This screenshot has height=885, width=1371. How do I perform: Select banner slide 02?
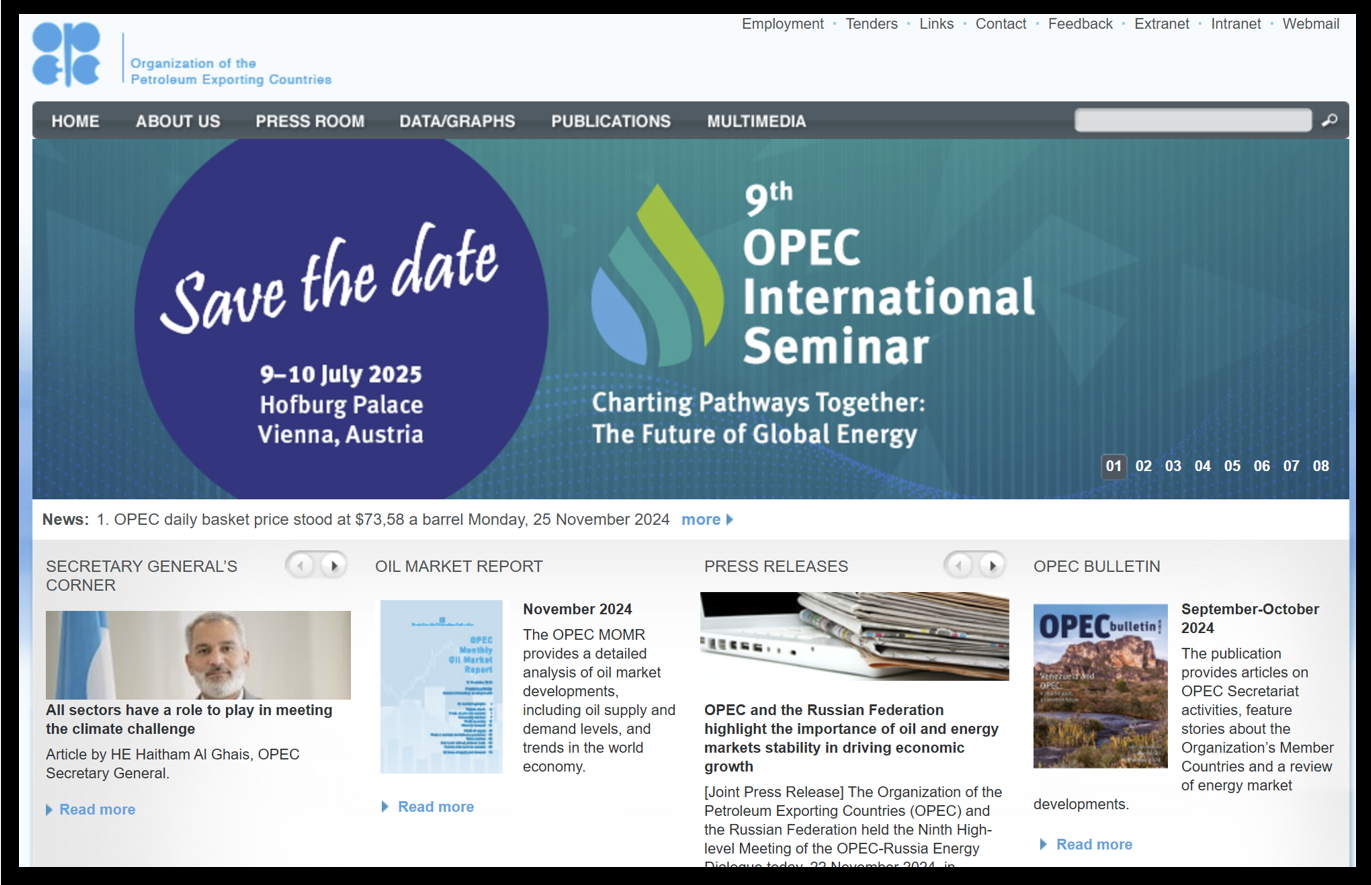point(1144,466)
